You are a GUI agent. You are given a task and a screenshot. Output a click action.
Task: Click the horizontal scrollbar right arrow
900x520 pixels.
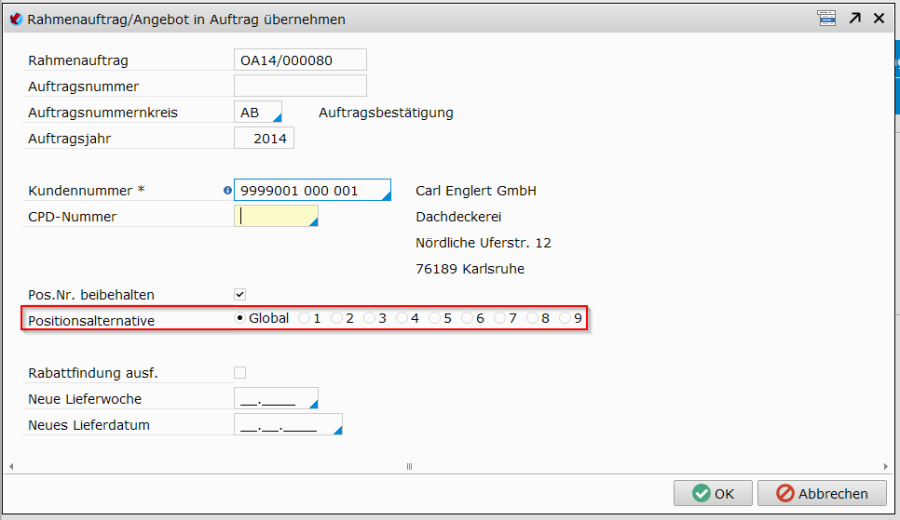886,467
